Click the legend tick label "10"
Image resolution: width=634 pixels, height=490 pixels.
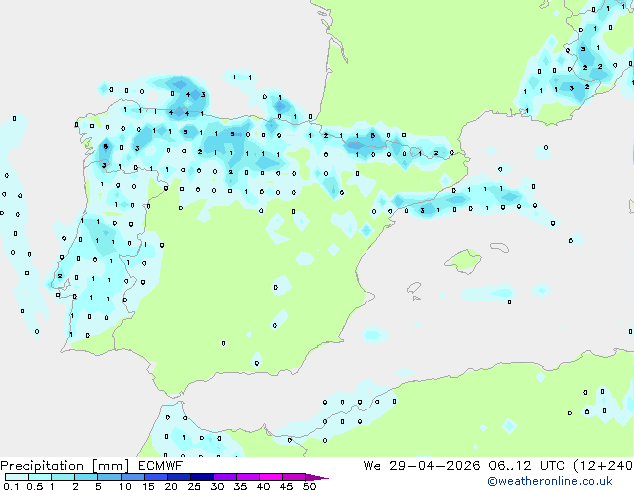coord(125,486)
